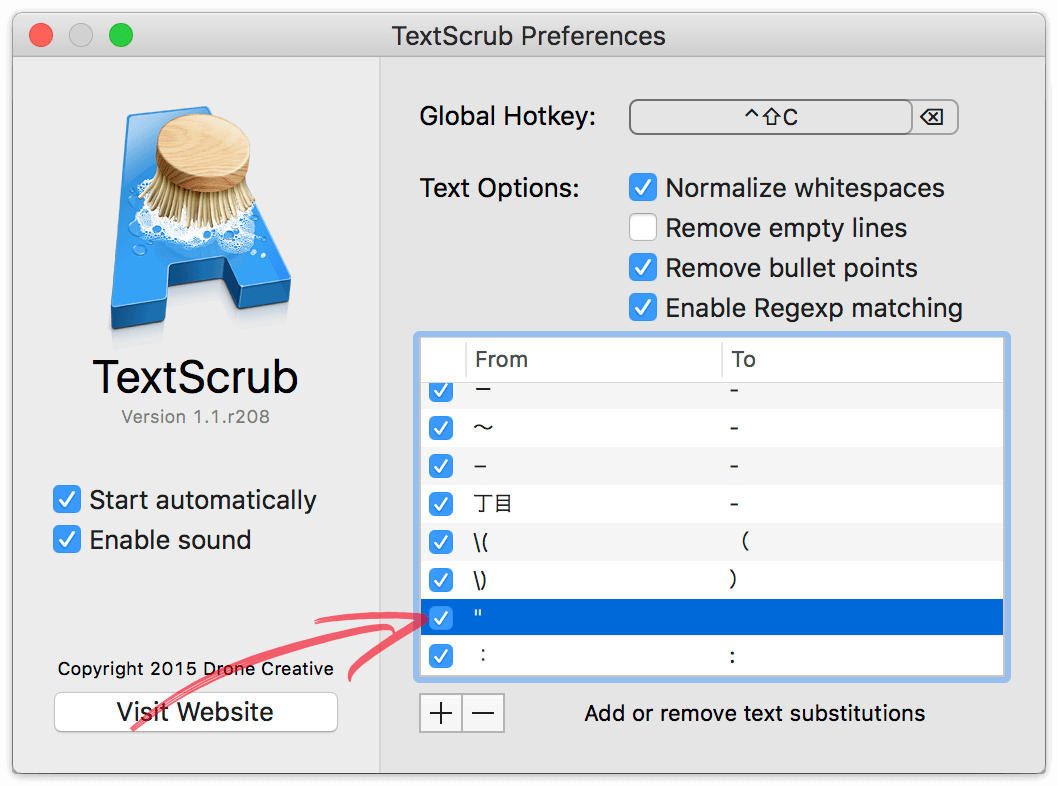Add a new text substitution with plus
The image size is (1058, 786).
pos(441,713)
